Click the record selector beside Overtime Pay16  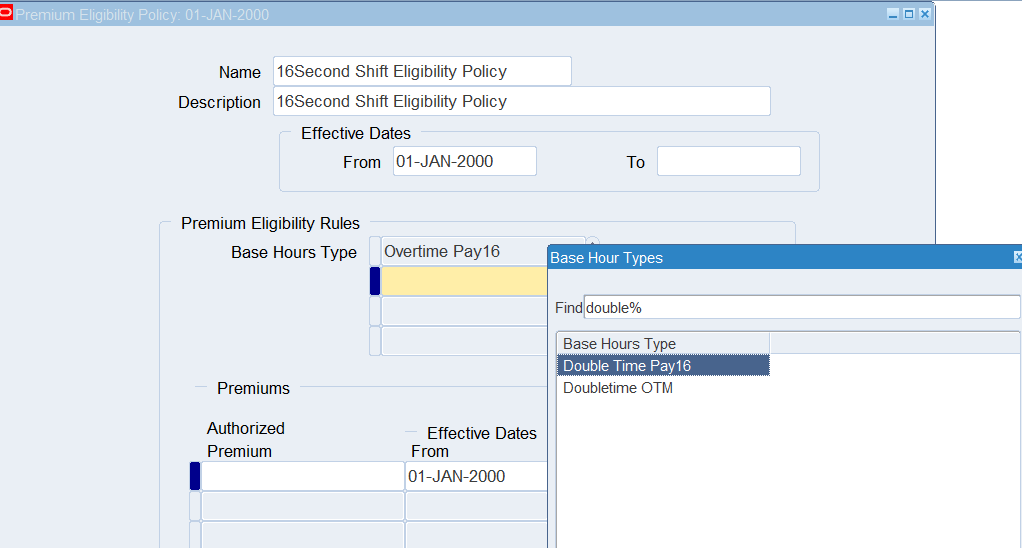(375, 252)
